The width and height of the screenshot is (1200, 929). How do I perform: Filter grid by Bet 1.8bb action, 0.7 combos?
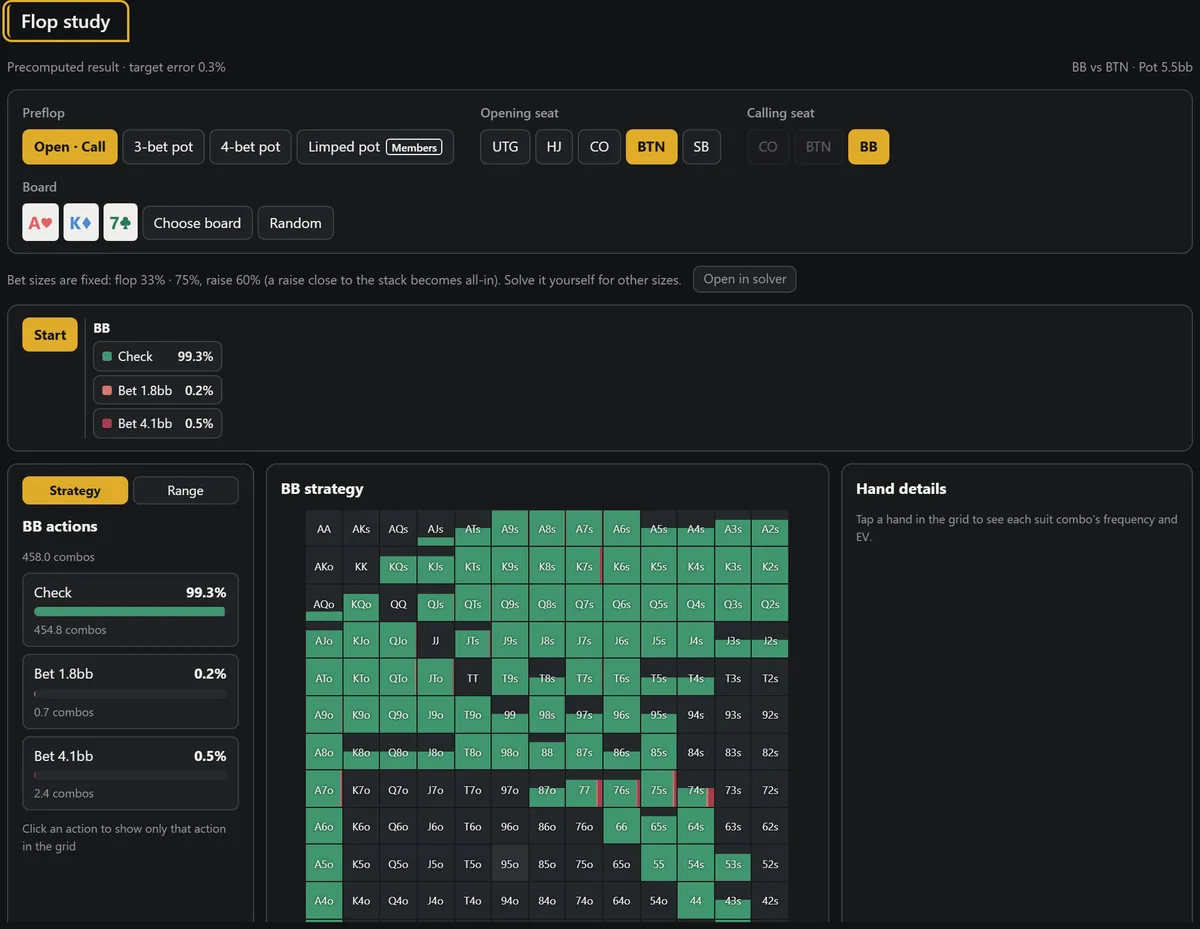(130, 692)
